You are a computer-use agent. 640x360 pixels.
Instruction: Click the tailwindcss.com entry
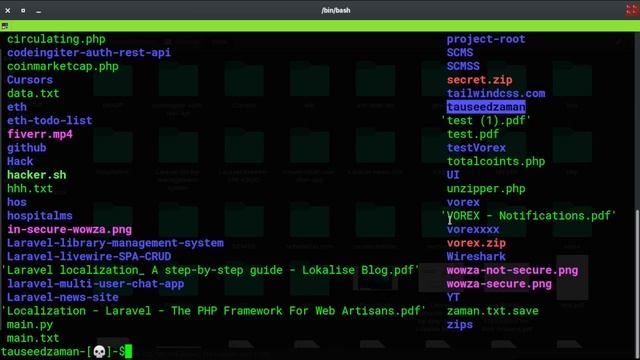[496, 93]
